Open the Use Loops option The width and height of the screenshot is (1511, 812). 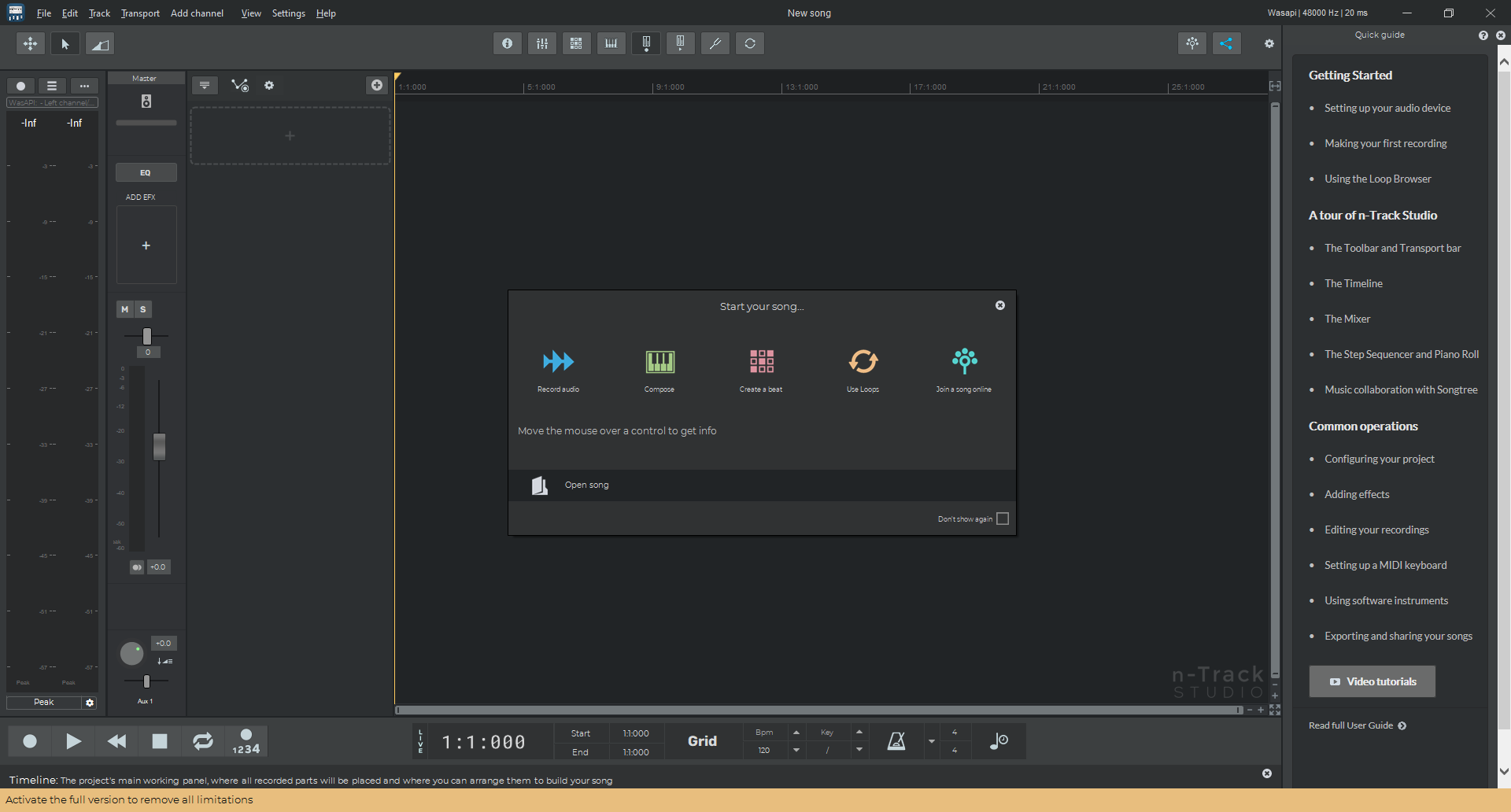tap(863, 362)
